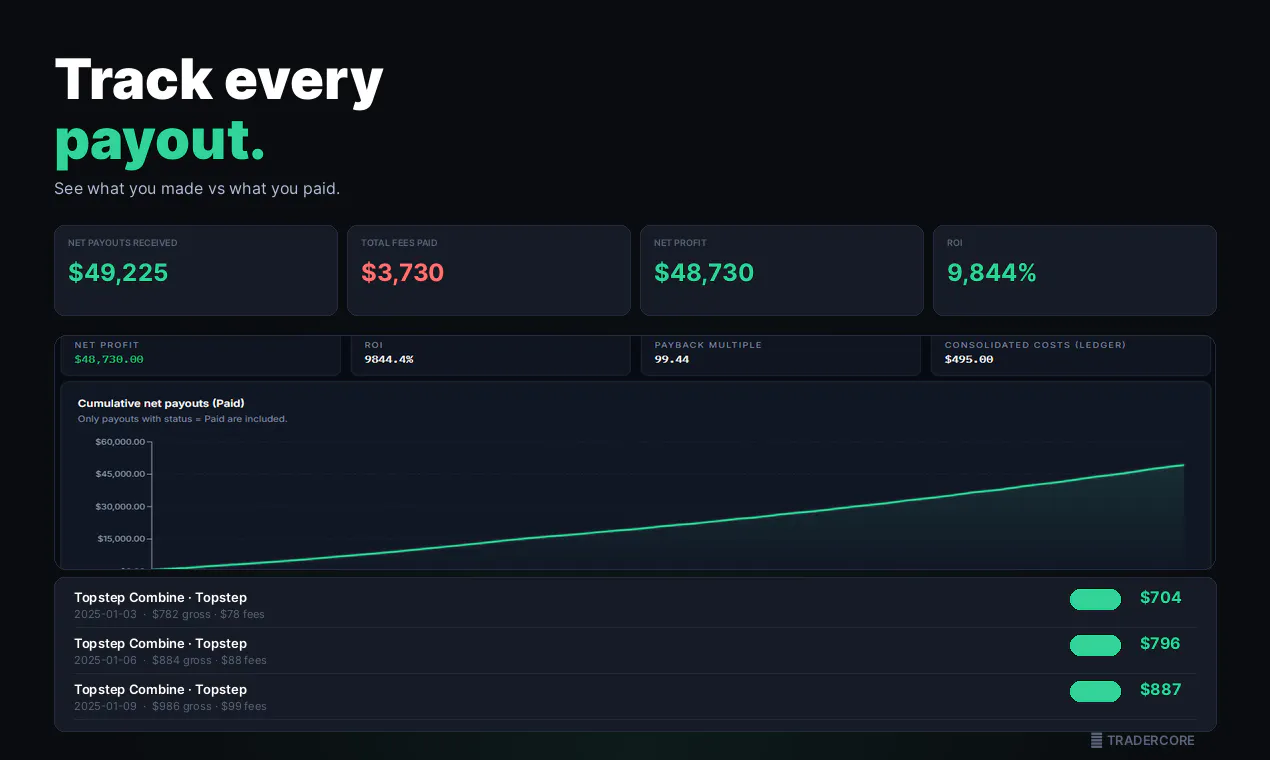Click the $60,000.00 axis label on the chart
Screen dimensions: 1270x760
[x=120, y=442]
